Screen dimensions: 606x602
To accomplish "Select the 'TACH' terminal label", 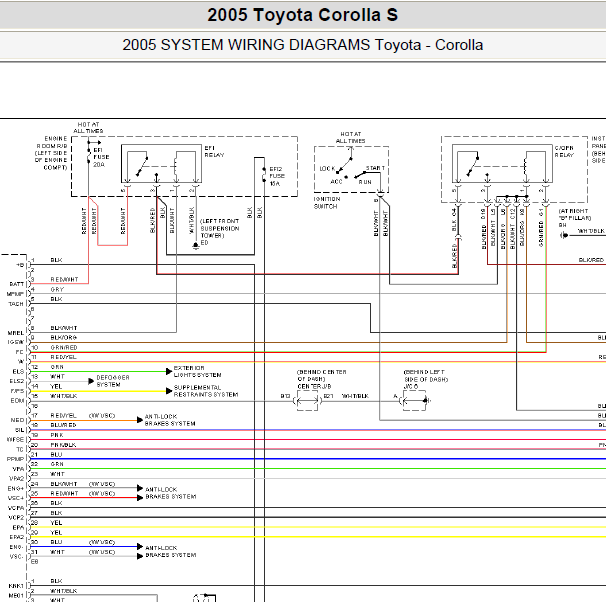I will point(16,304).
